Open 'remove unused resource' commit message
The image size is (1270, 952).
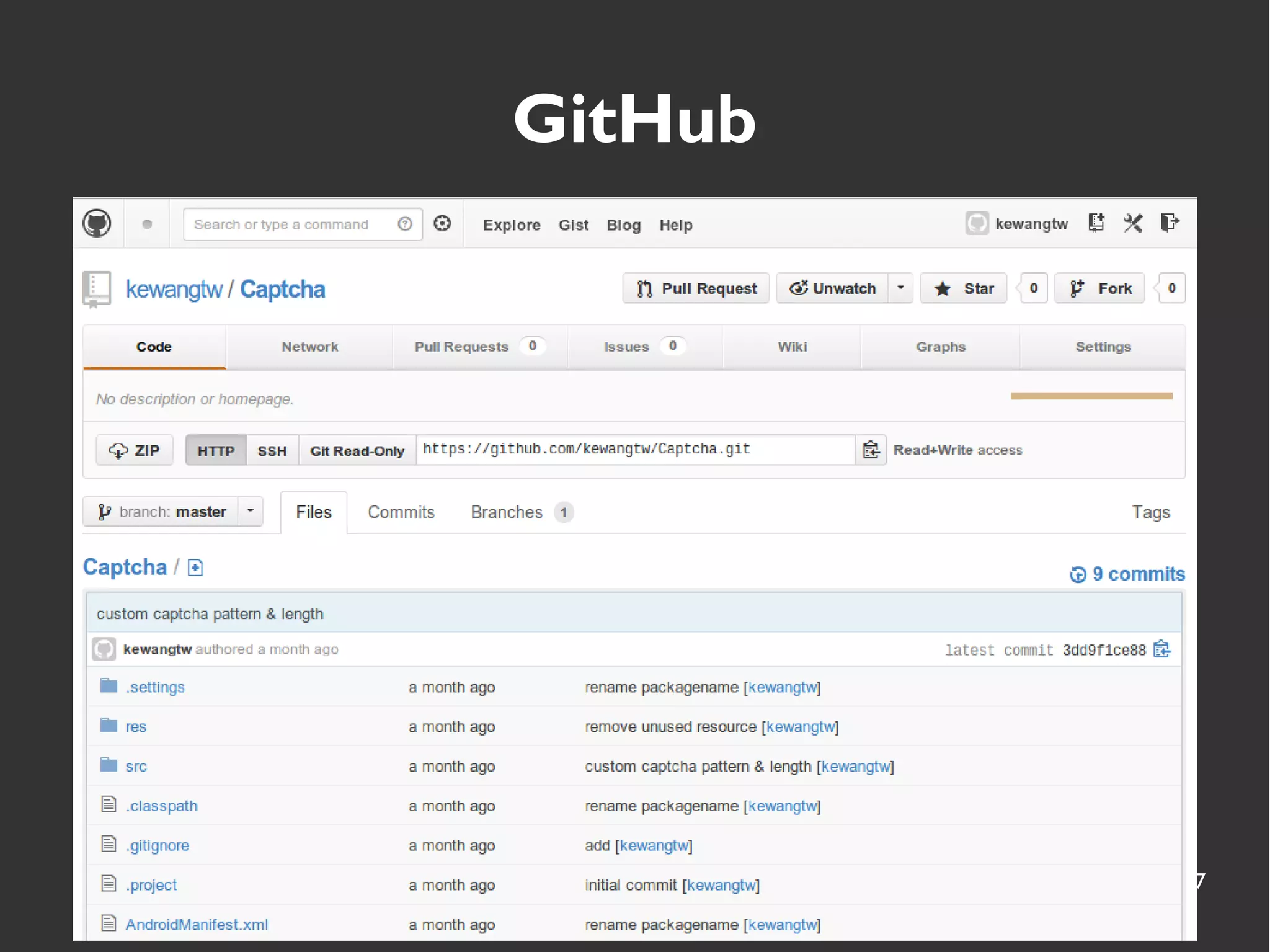[x=670, y=727]
